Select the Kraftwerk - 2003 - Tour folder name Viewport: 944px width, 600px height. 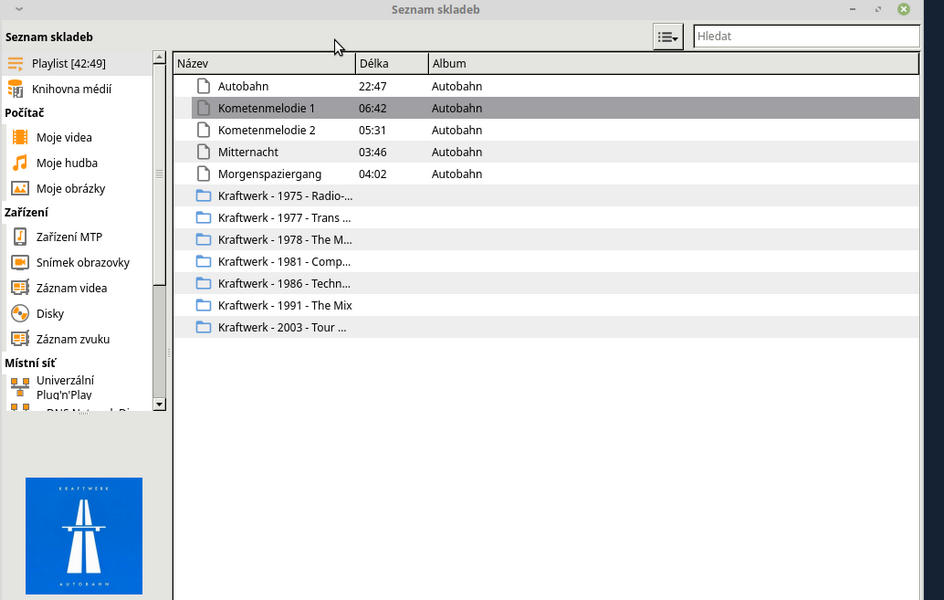[282, 327]
